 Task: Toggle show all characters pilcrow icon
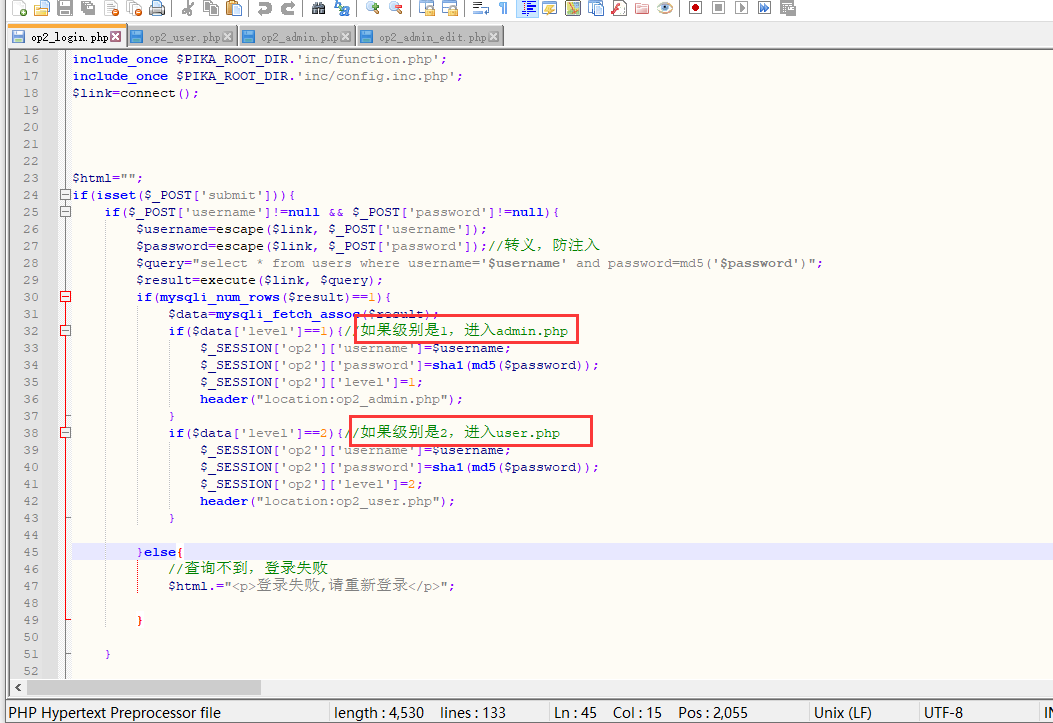point(504,8)
